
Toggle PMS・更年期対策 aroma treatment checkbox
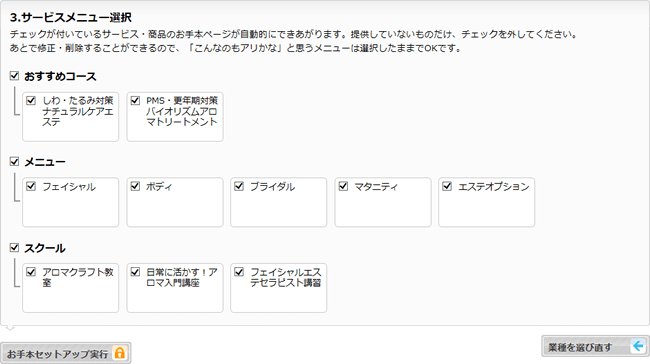135,100
